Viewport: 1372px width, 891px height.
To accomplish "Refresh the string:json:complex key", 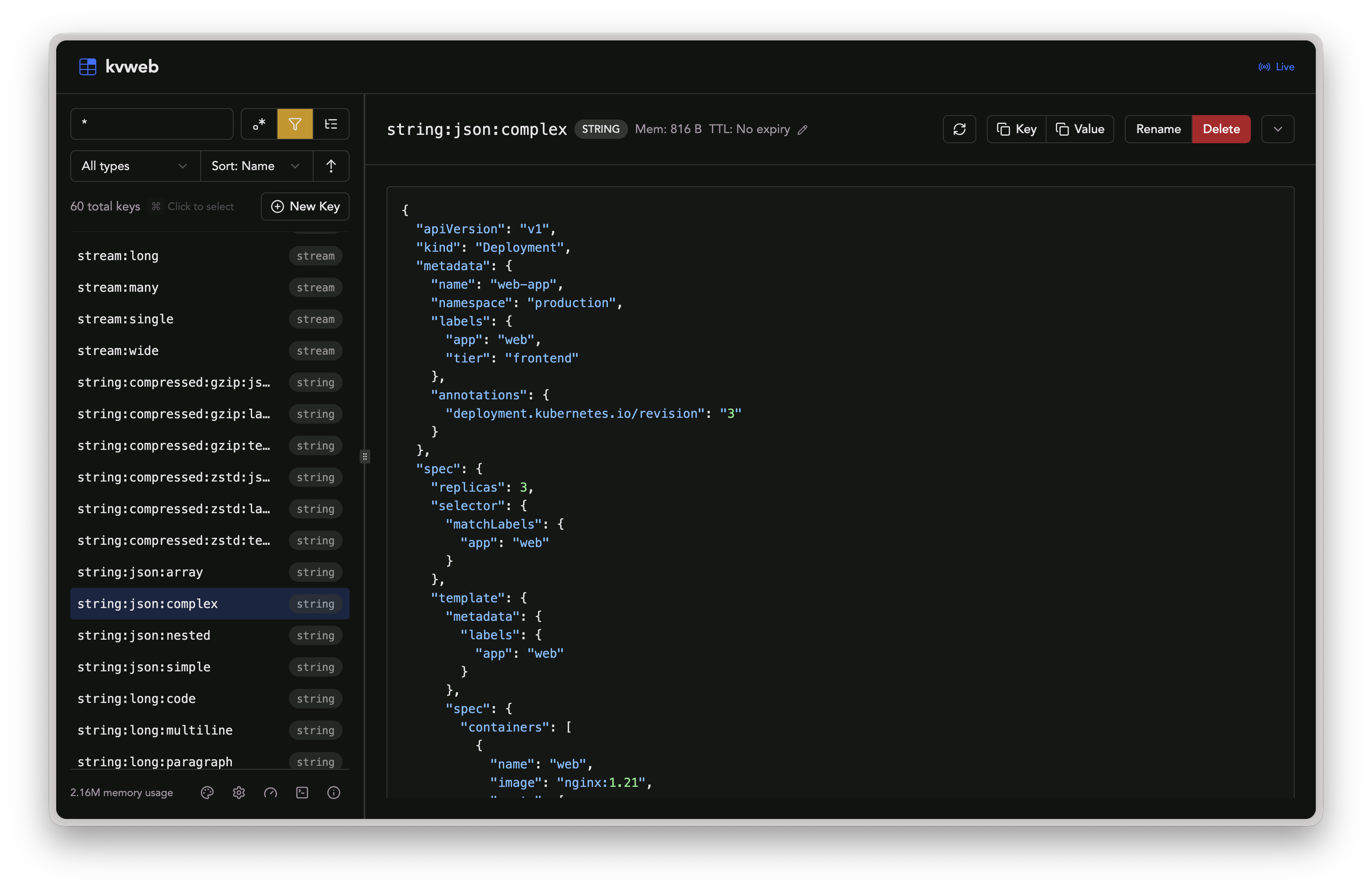I will (959, 129).
